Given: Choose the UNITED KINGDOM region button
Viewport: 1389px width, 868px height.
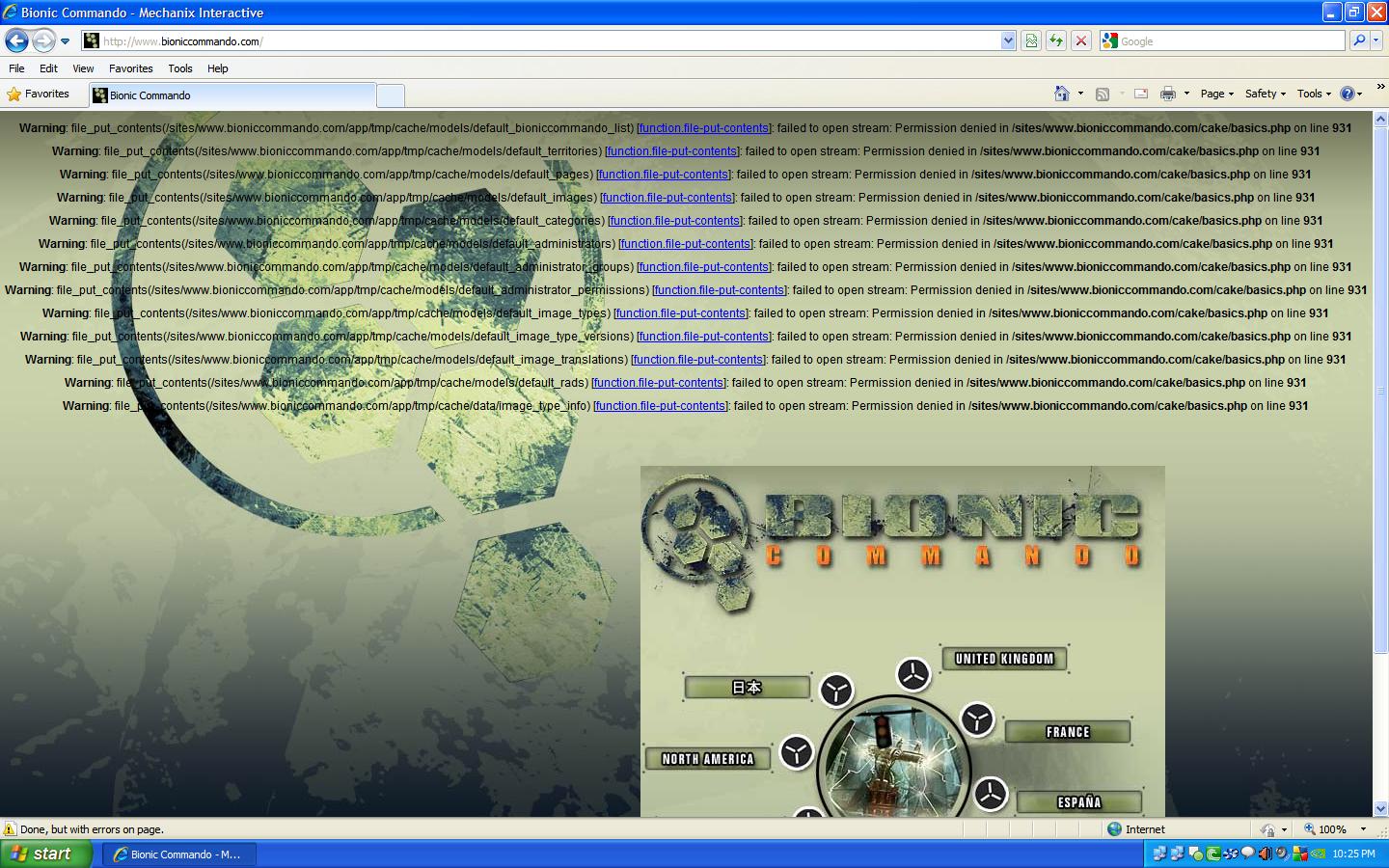Looking at the screenshot, I should pos(1004,659).
